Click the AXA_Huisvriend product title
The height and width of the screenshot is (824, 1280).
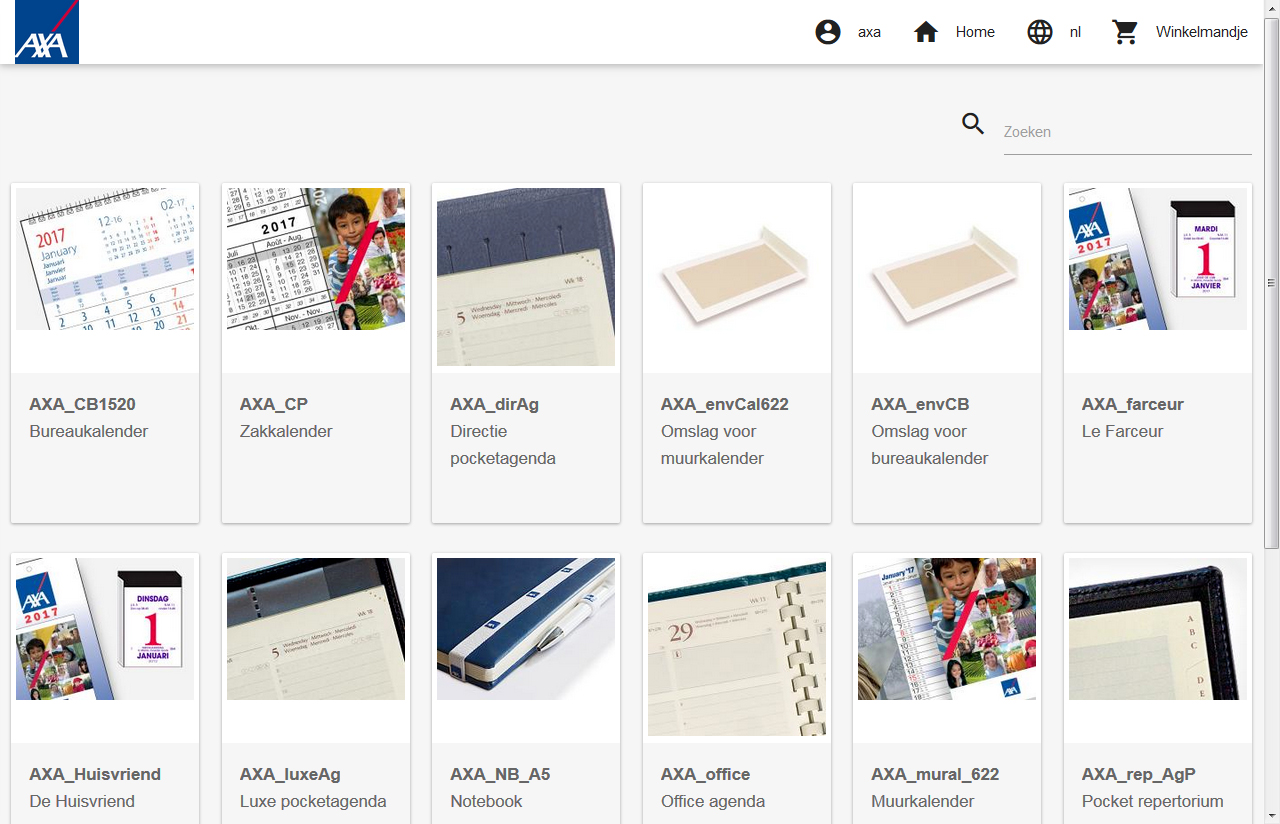(x=95, y=774)
